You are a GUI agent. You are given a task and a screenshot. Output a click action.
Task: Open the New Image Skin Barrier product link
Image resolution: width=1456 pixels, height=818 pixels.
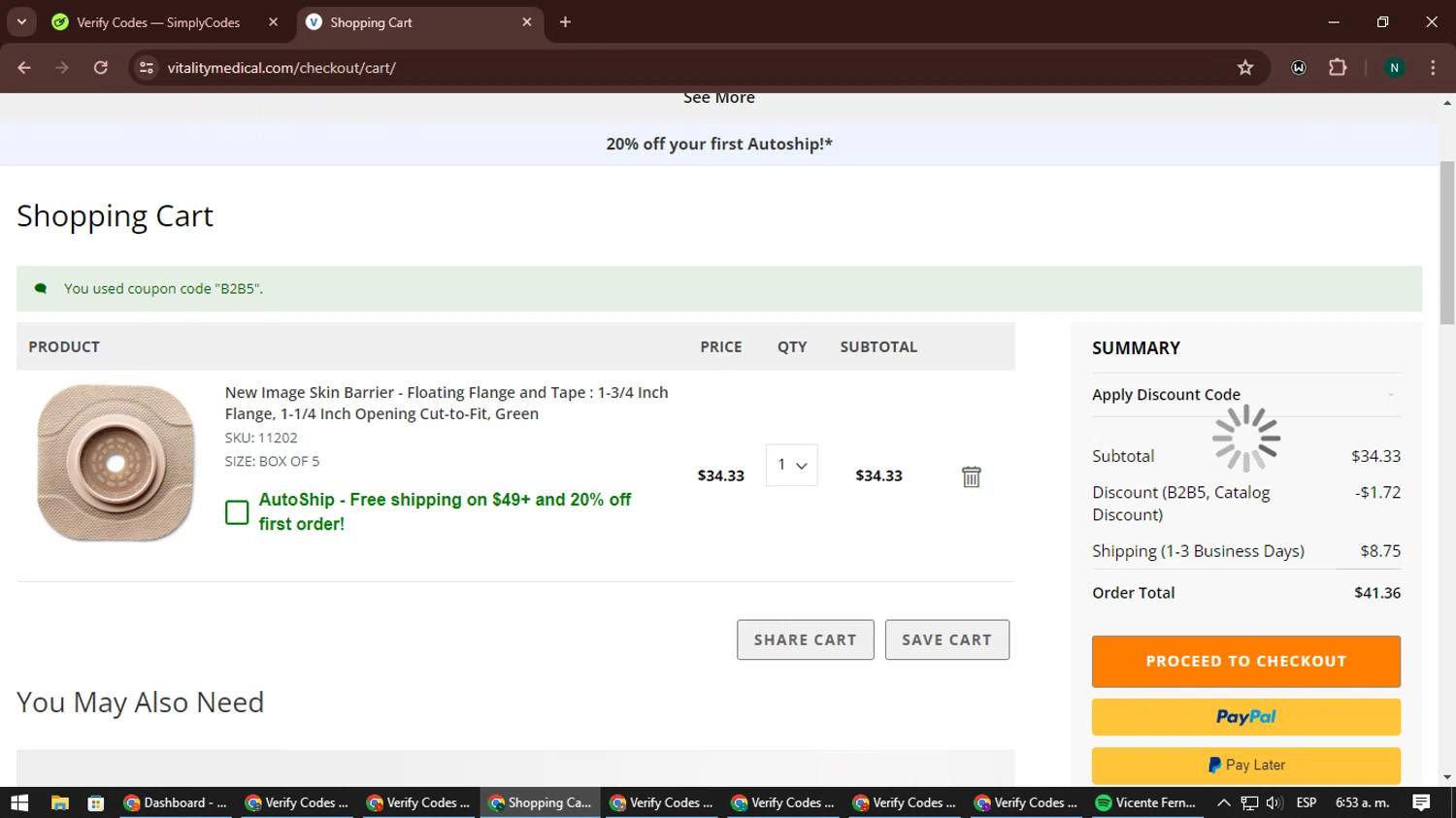pos(447,403)
